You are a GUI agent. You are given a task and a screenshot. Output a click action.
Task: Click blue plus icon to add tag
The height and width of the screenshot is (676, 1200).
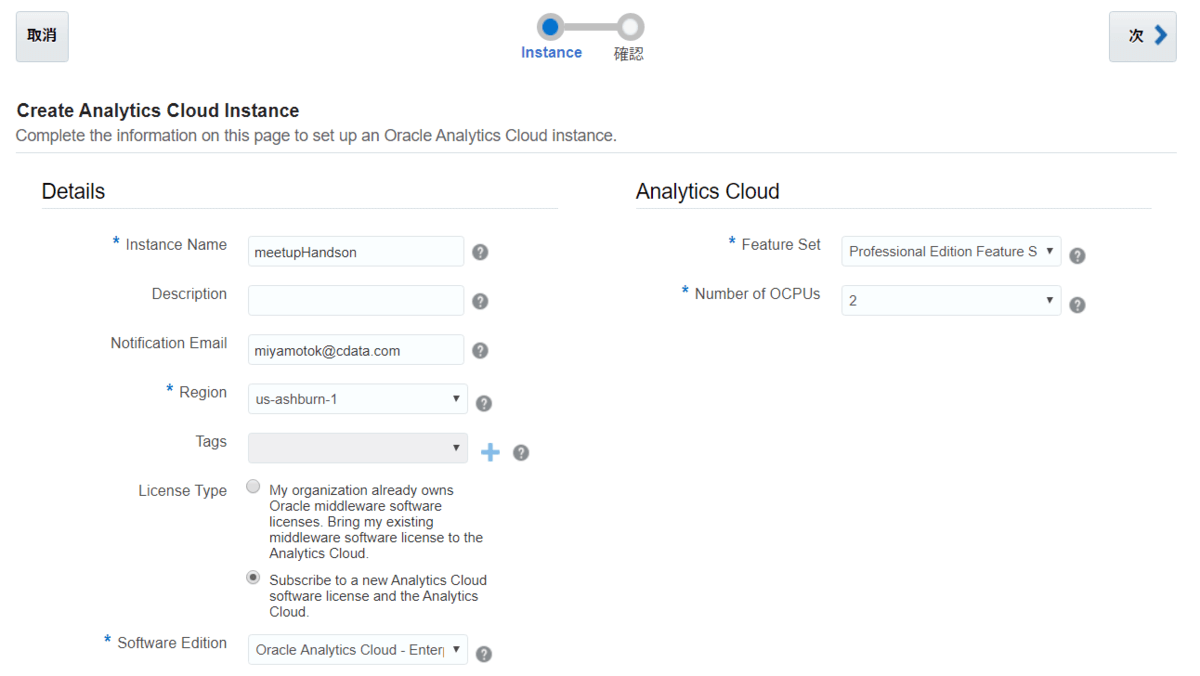click(x=490, y=452)
